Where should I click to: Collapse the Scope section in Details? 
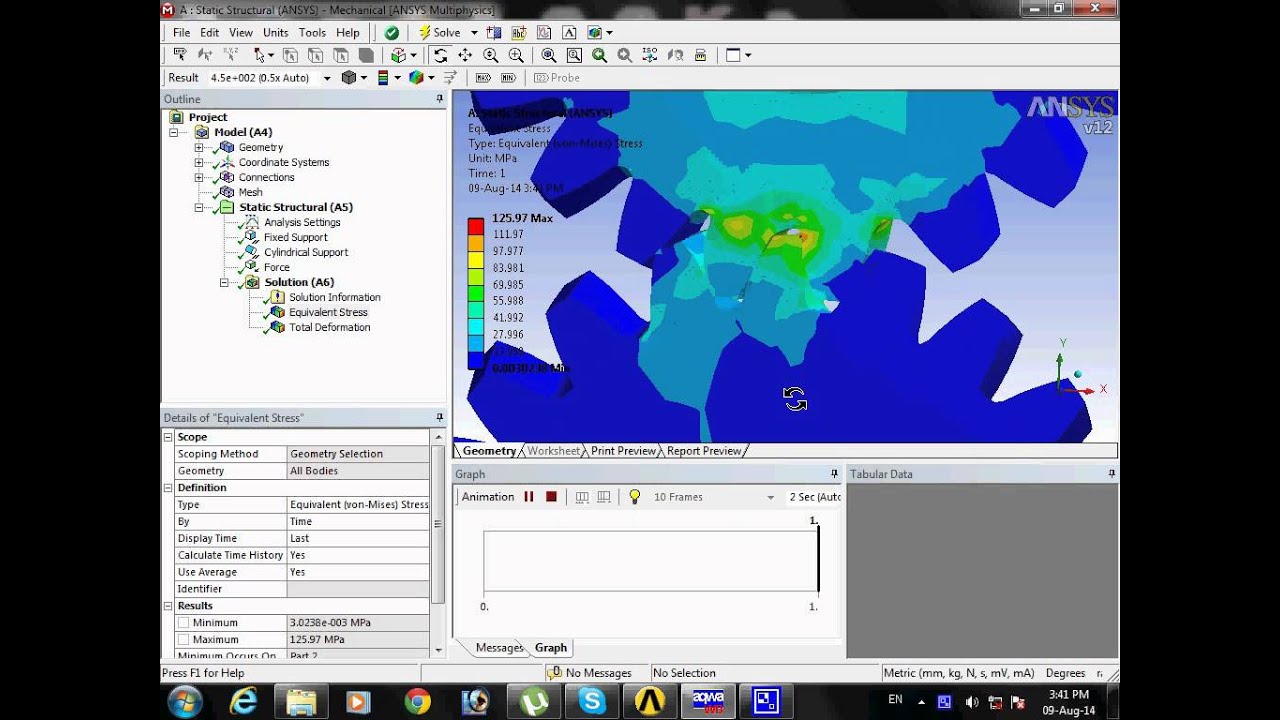tap(168, 437)
